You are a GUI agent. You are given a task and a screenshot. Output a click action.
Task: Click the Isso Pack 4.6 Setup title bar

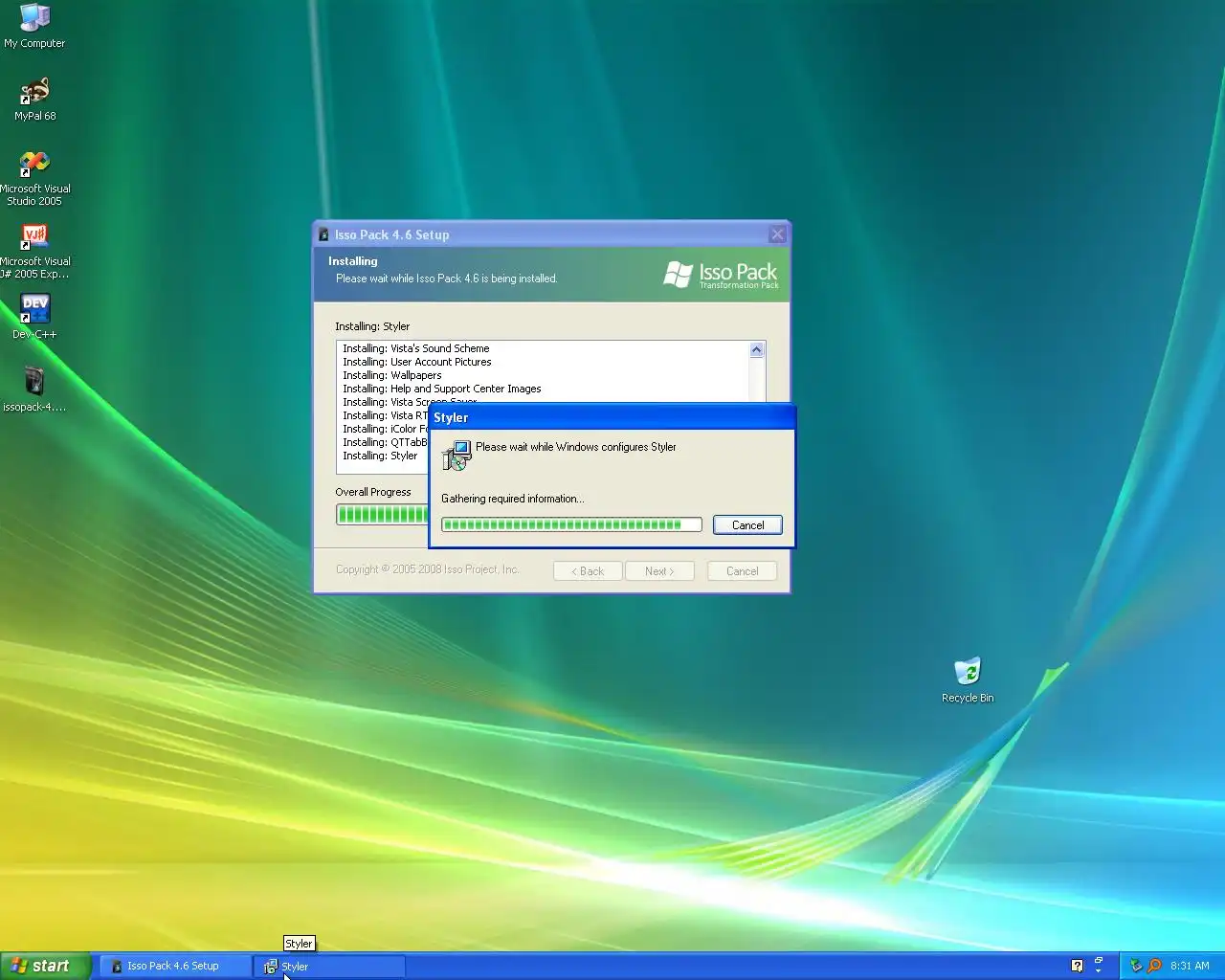[551, 234]
